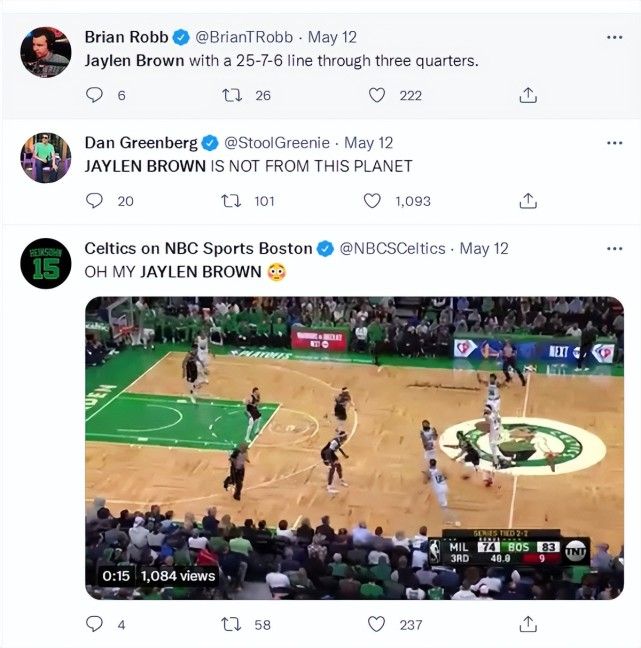
Task: Reply to Dan Greenberg's tweet
Action: 95,201
